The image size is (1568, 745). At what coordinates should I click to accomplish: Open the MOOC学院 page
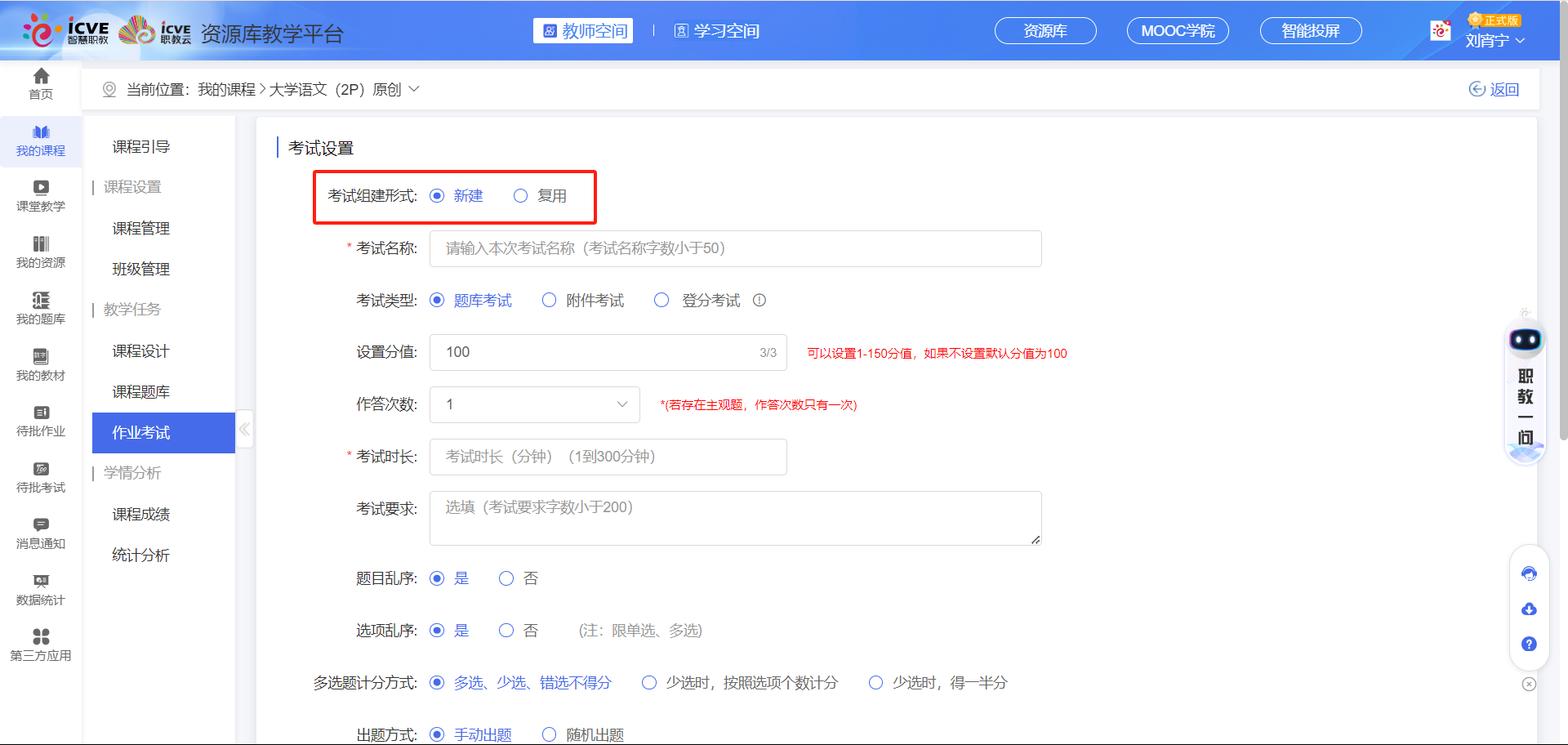click(1178, 30)
